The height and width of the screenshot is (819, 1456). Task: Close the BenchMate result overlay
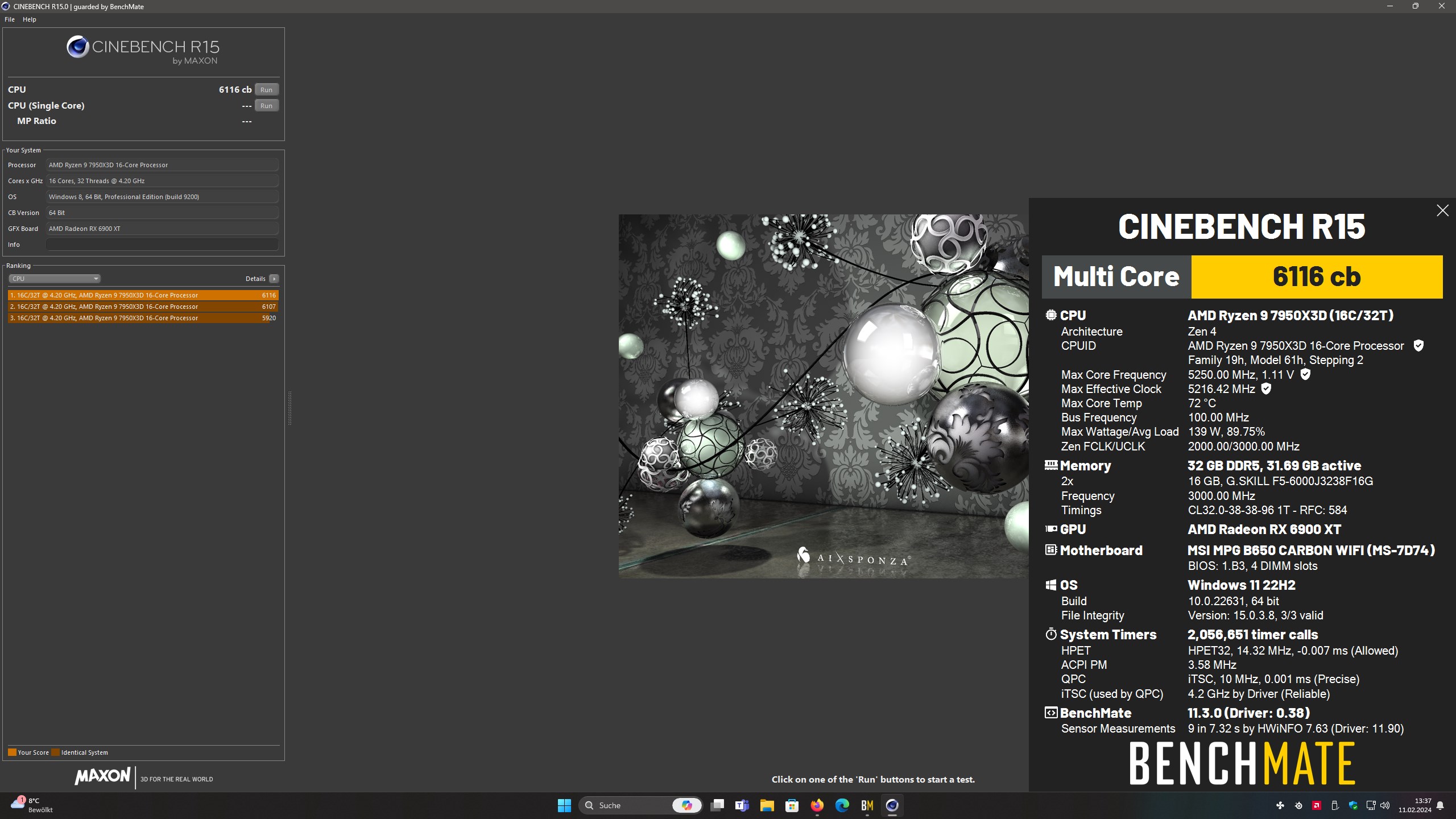(x=1442, y=210)
